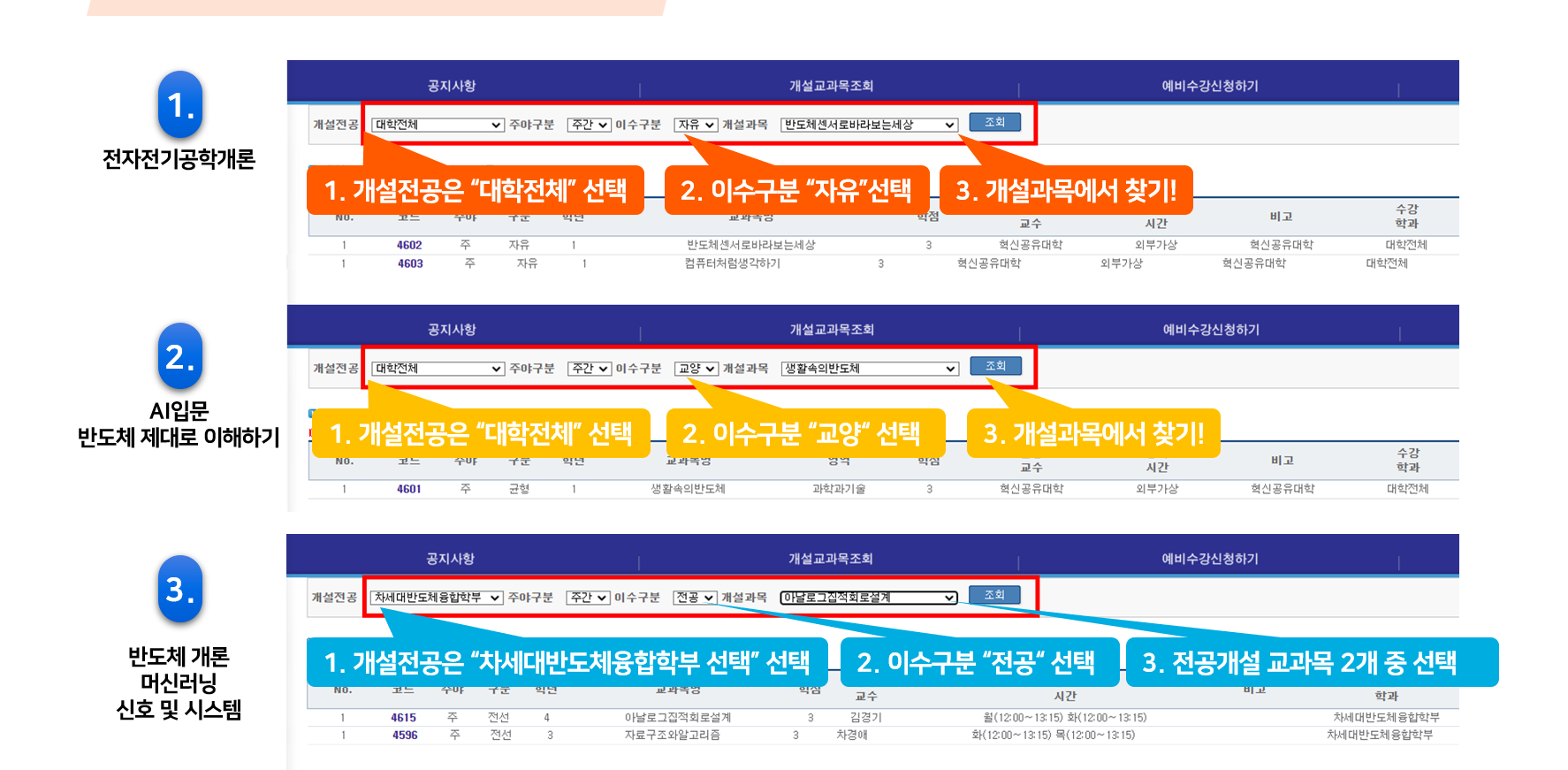Viewport: 1568px width, 770px height.
Task: Open the 이수구분 dropdown showing 전공
Action: [694, 598]
